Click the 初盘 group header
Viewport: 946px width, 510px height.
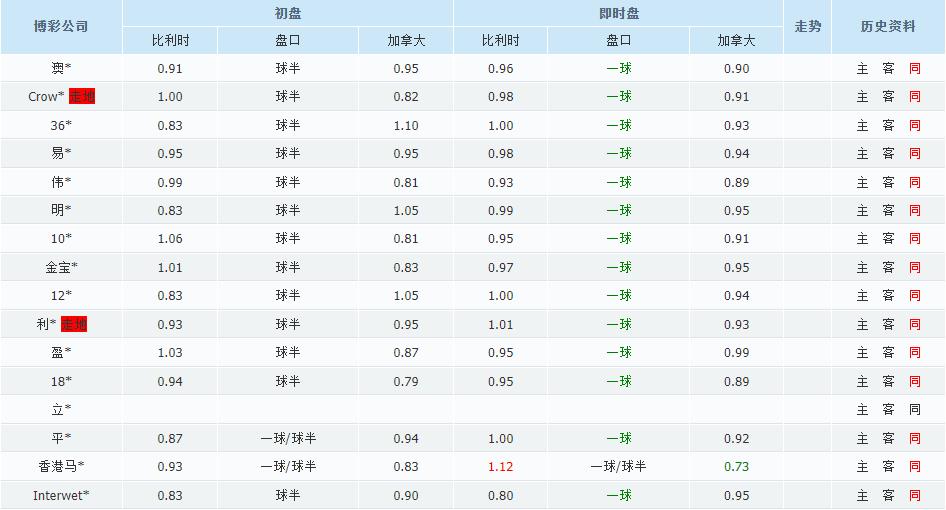[288, 13]
